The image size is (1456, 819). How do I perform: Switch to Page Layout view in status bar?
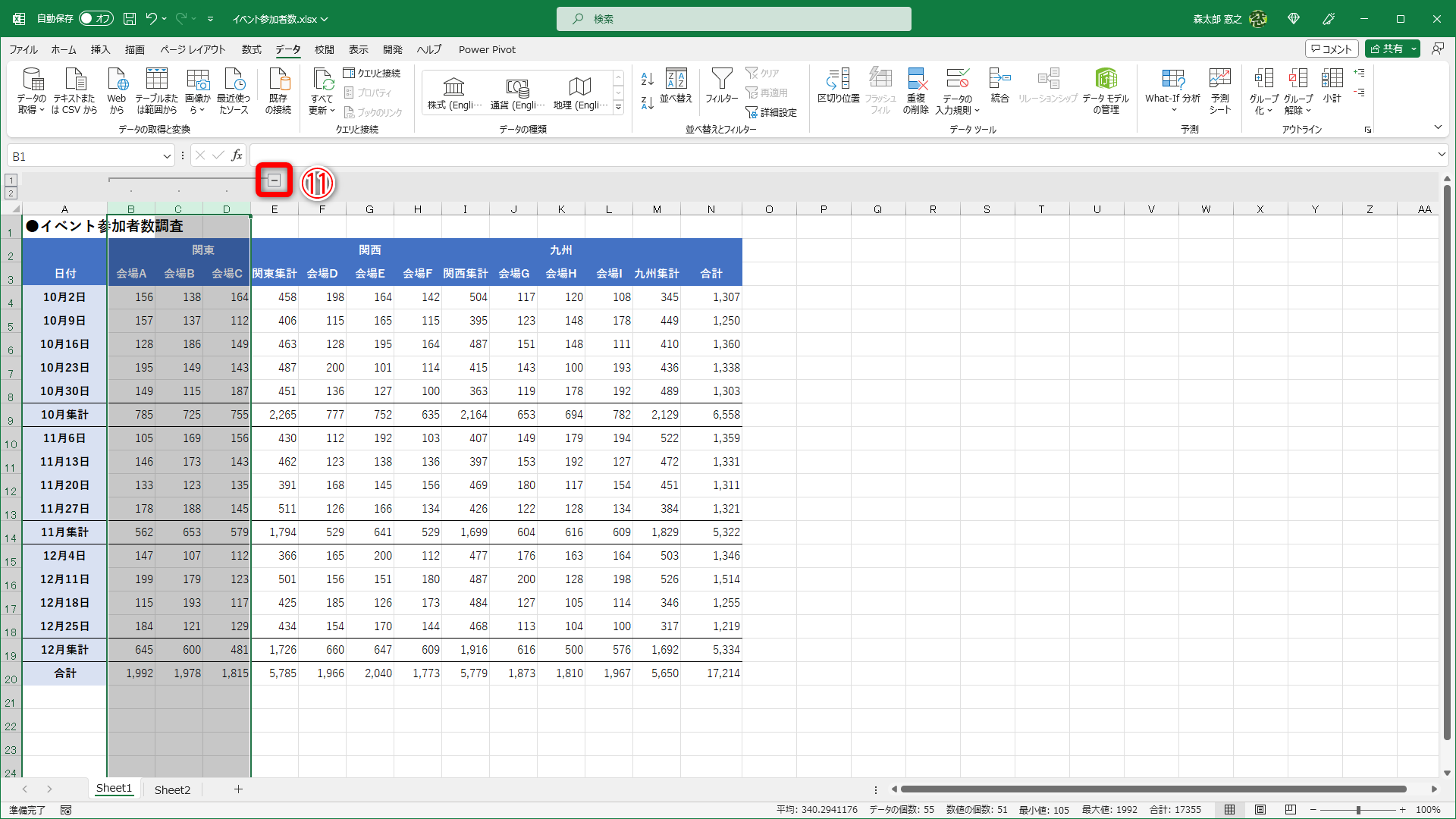(1260, 810)
